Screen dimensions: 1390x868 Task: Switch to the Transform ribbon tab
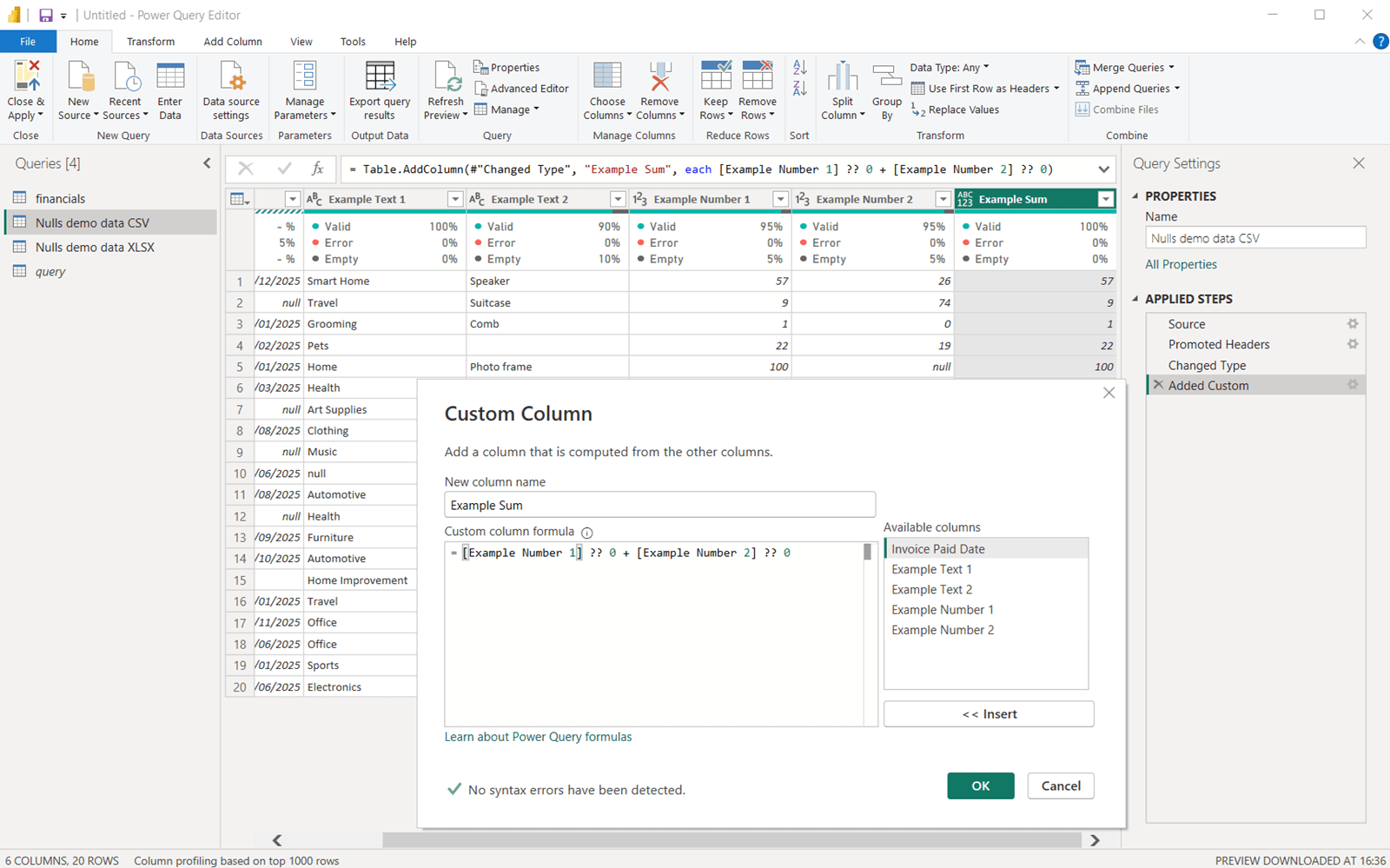tap(150, 41)
